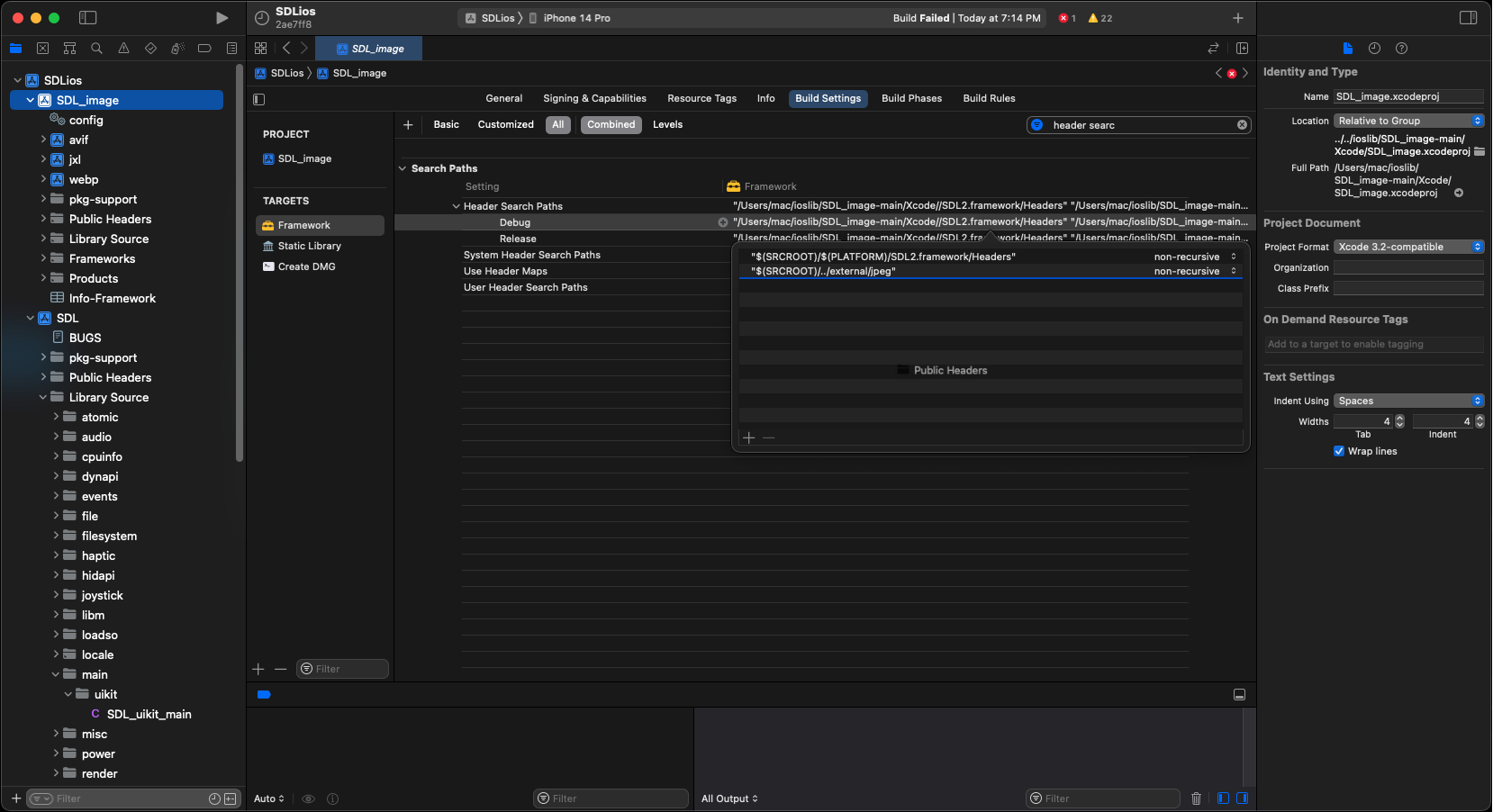The width and height of the screenshot is (1493, 812).
Task: Add build setting with plus button
Action: click(x=408, y=125)
